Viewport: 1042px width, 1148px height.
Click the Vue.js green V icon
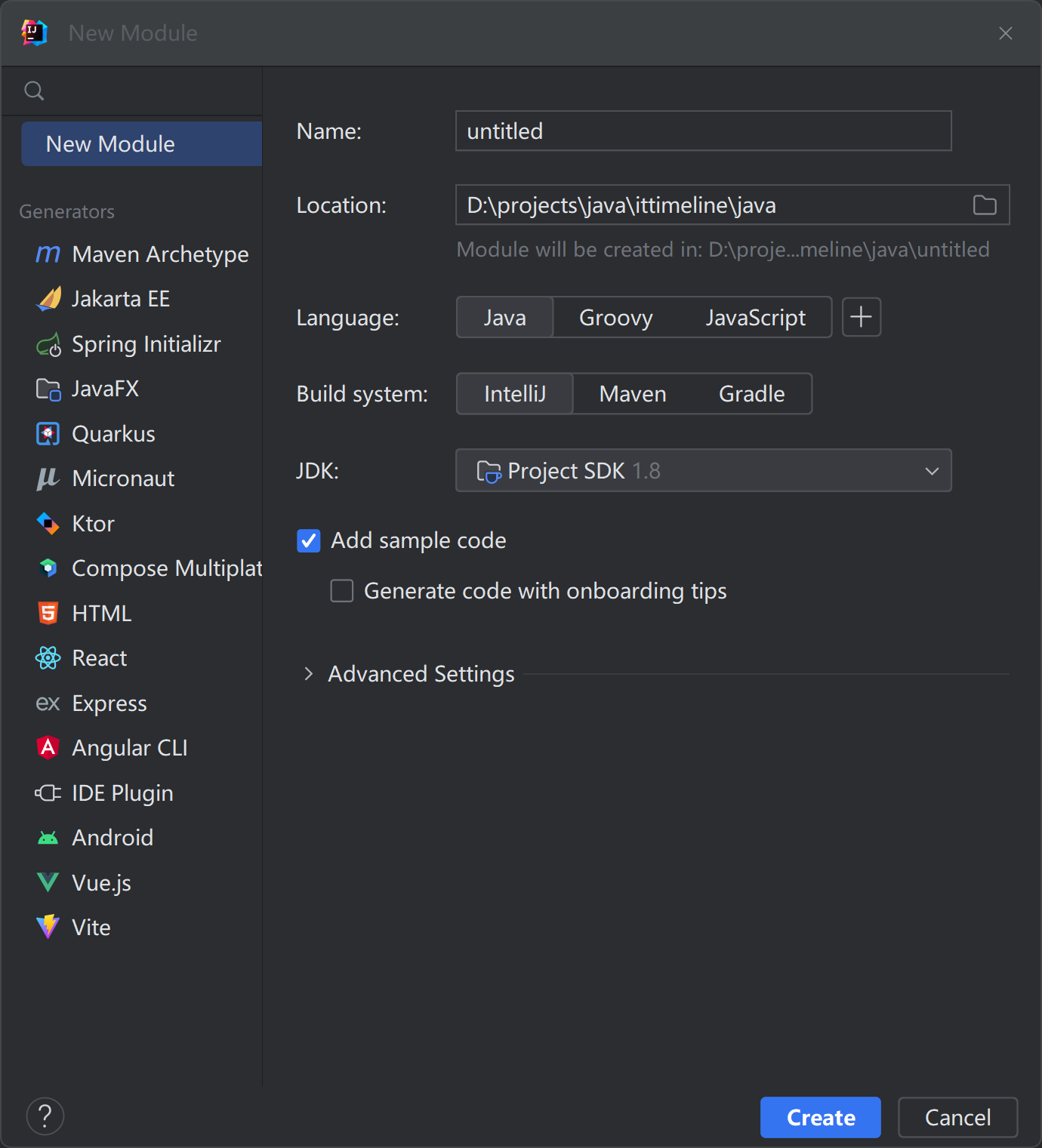[48, 882]
